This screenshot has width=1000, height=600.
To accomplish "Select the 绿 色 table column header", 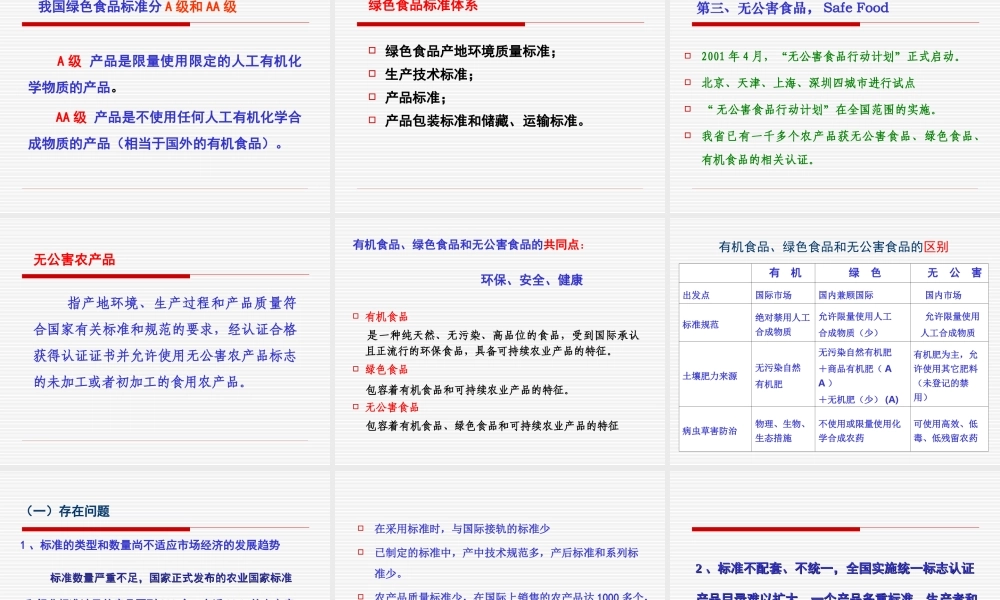I will 863,272.
